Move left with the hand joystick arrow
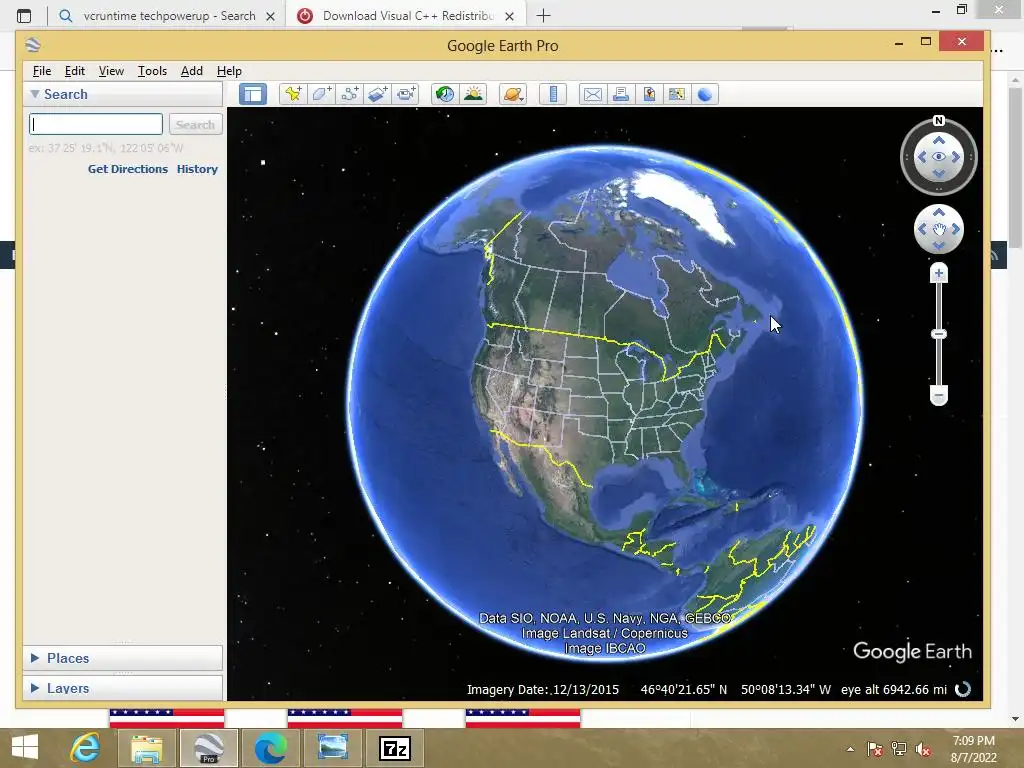 click(921, 229)
